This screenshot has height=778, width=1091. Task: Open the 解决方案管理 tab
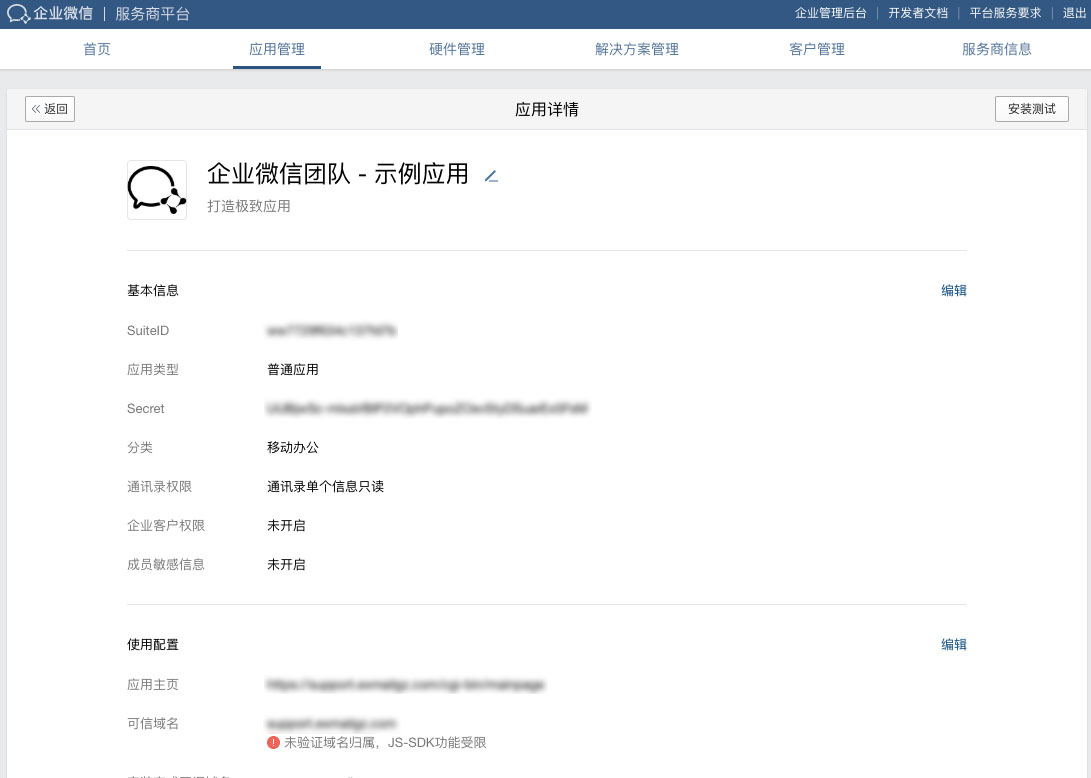637,49
